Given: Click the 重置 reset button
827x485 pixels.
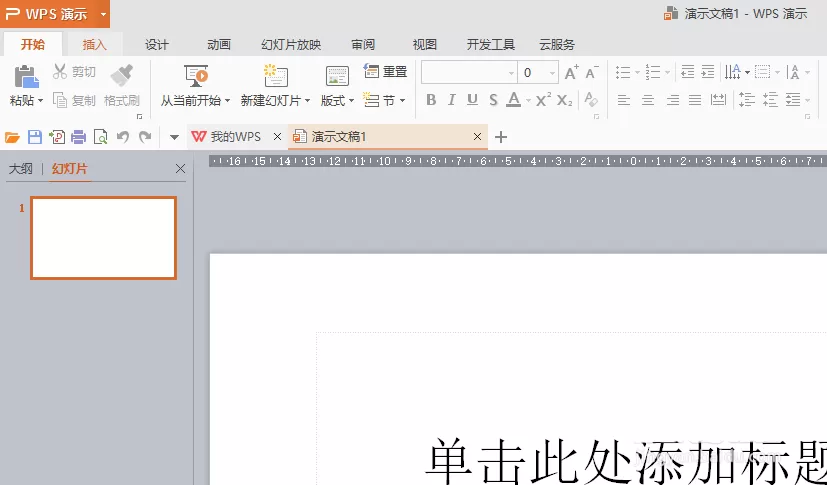Looking at the screenshot, I should tap(386, 71).
